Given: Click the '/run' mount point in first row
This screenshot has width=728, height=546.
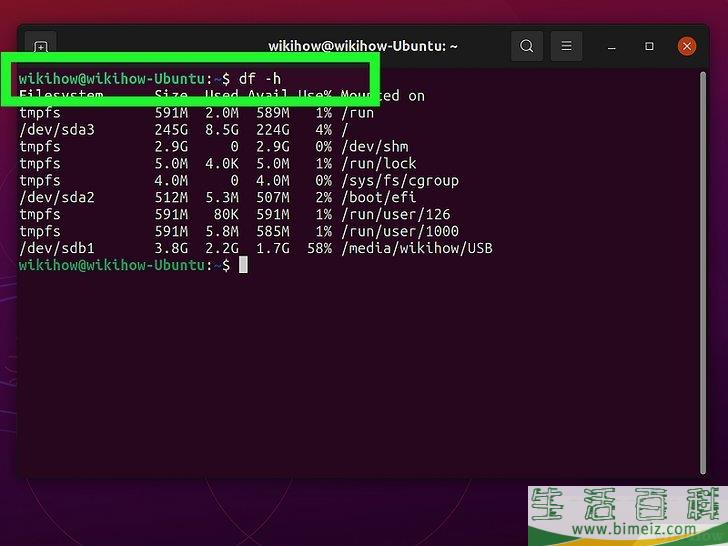Looking at the screenshot, I should (x=358, y=113).
